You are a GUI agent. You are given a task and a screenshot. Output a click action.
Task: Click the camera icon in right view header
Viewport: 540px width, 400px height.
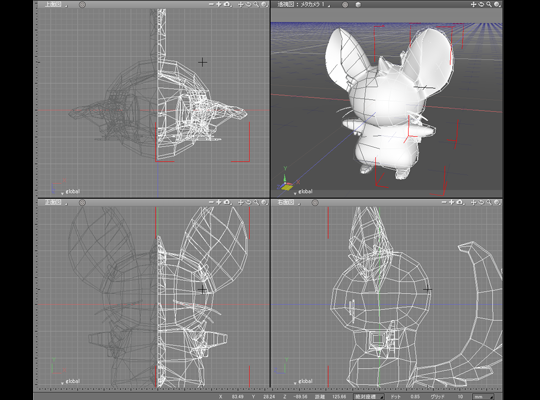point(459,202)
